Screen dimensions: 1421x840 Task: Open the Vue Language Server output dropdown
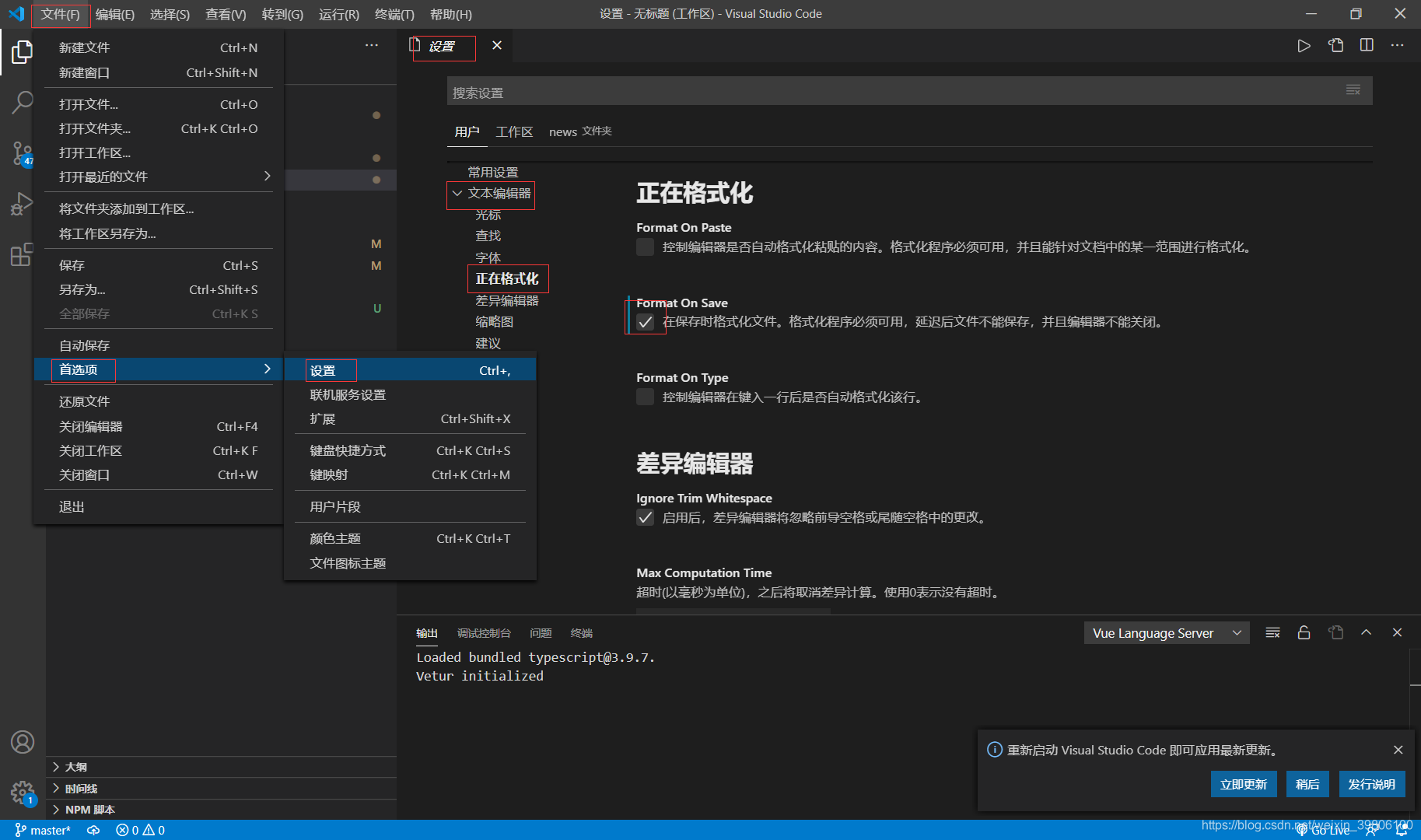(1167, 633)
